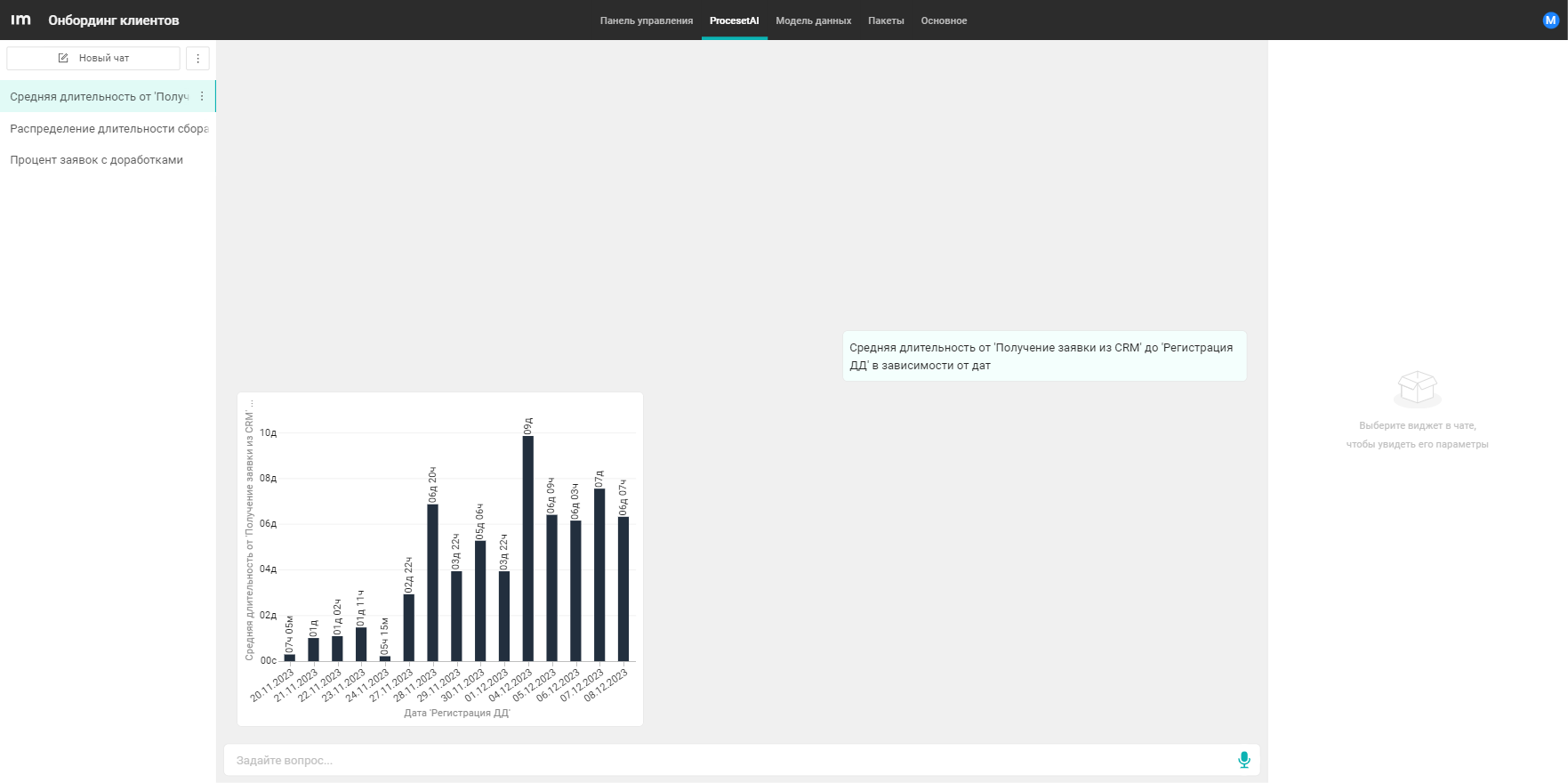
Task: Click the y-axis tick label '10д'
Action: click(x=268, y=433)
